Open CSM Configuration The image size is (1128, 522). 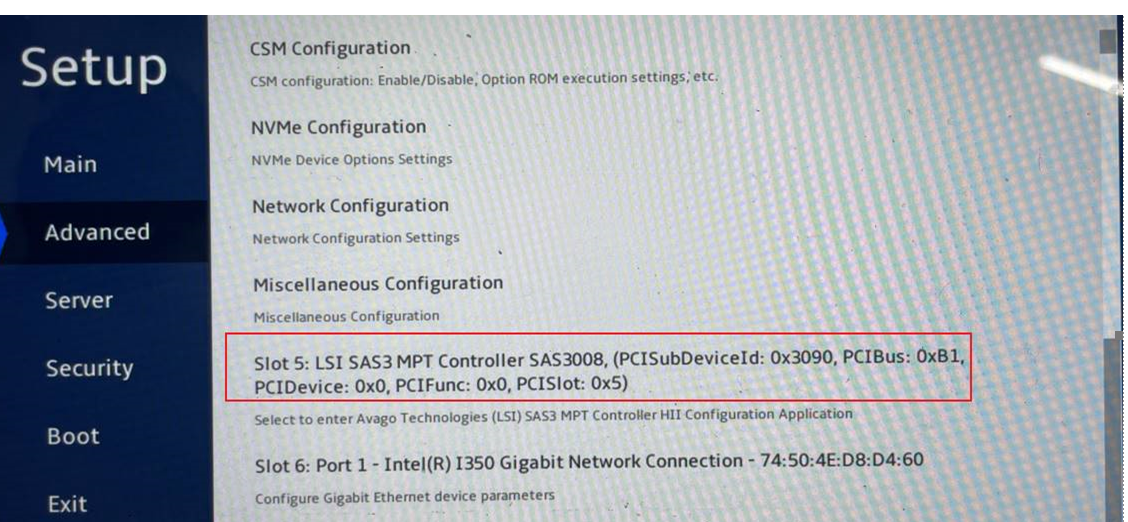click(x=330, y=49)
